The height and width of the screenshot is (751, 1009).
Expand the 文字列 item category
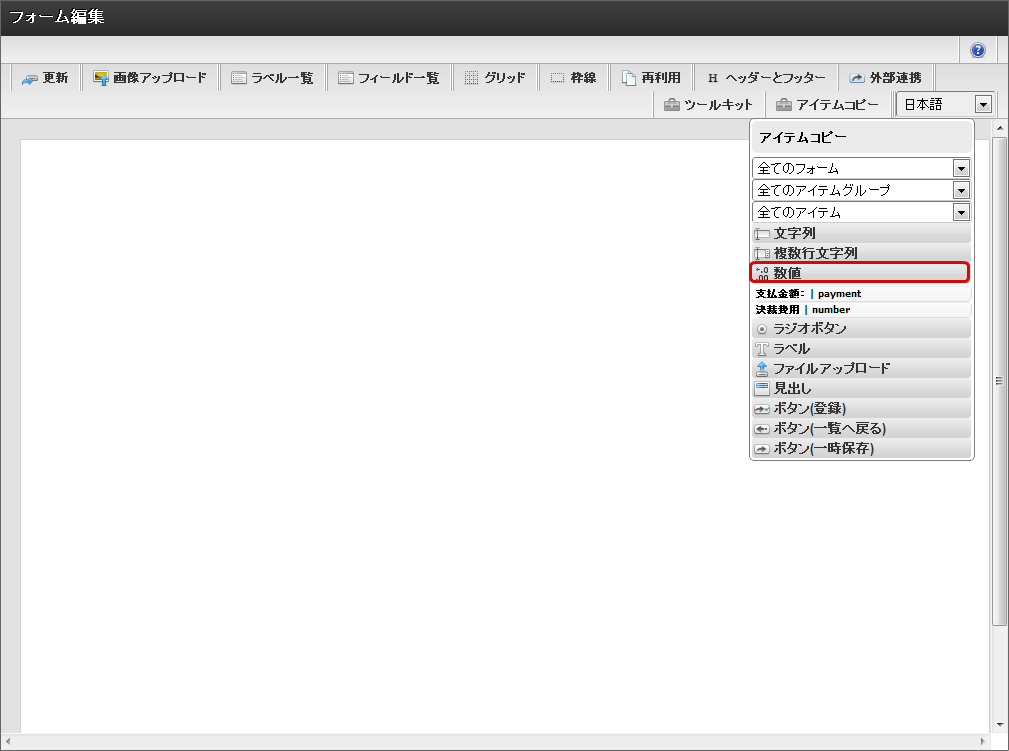(861, 233)
